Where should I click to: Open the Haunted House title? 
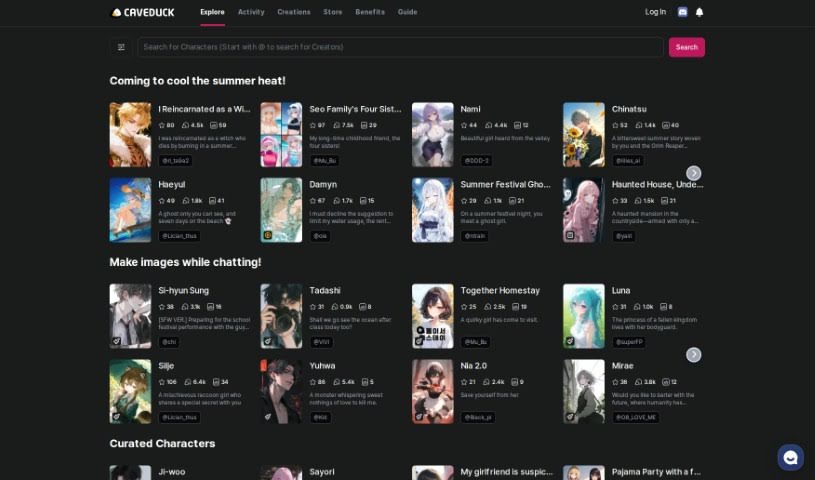658,185
